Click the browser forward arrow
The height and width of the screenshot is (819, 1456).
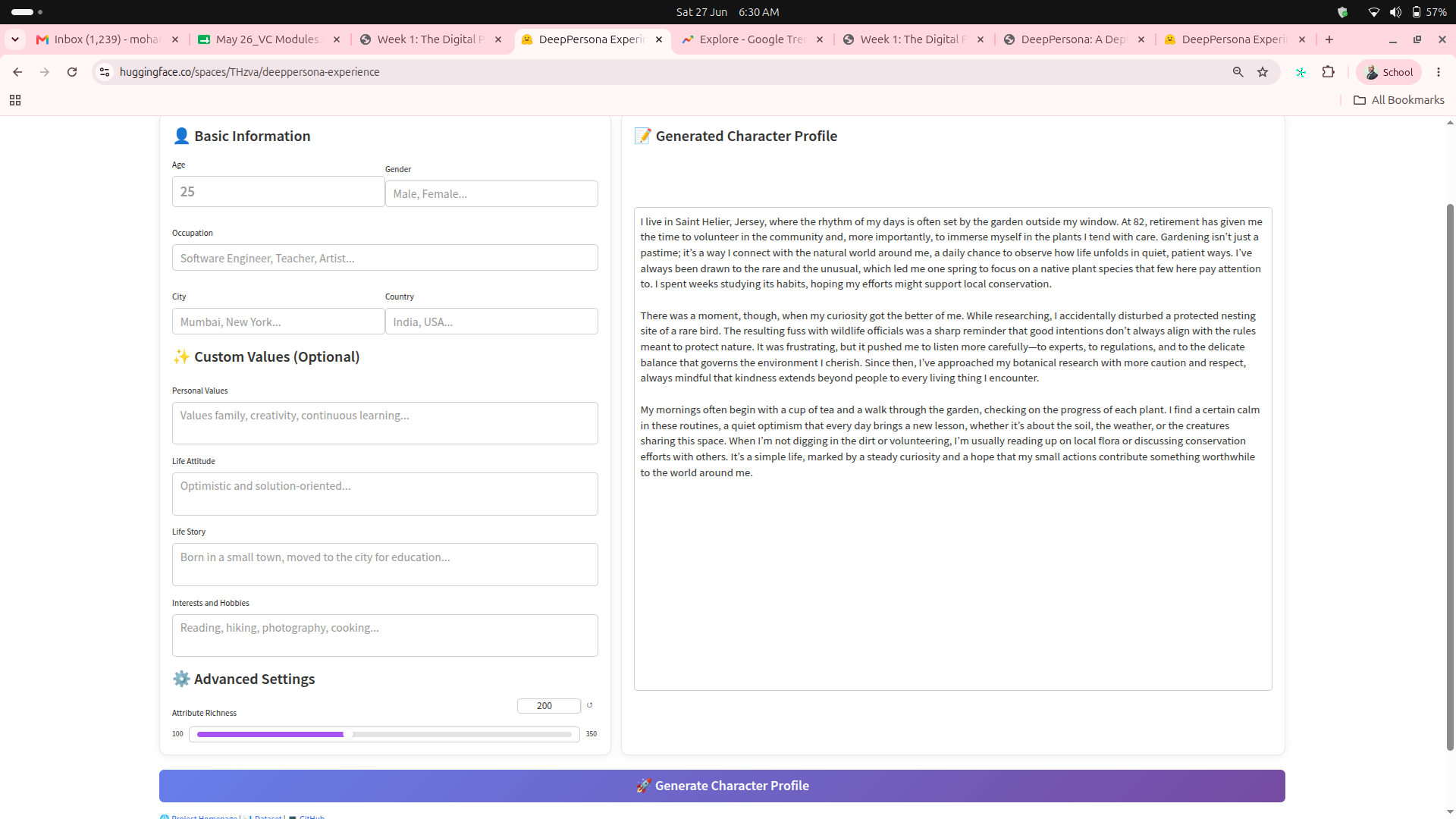coord(45,72)
